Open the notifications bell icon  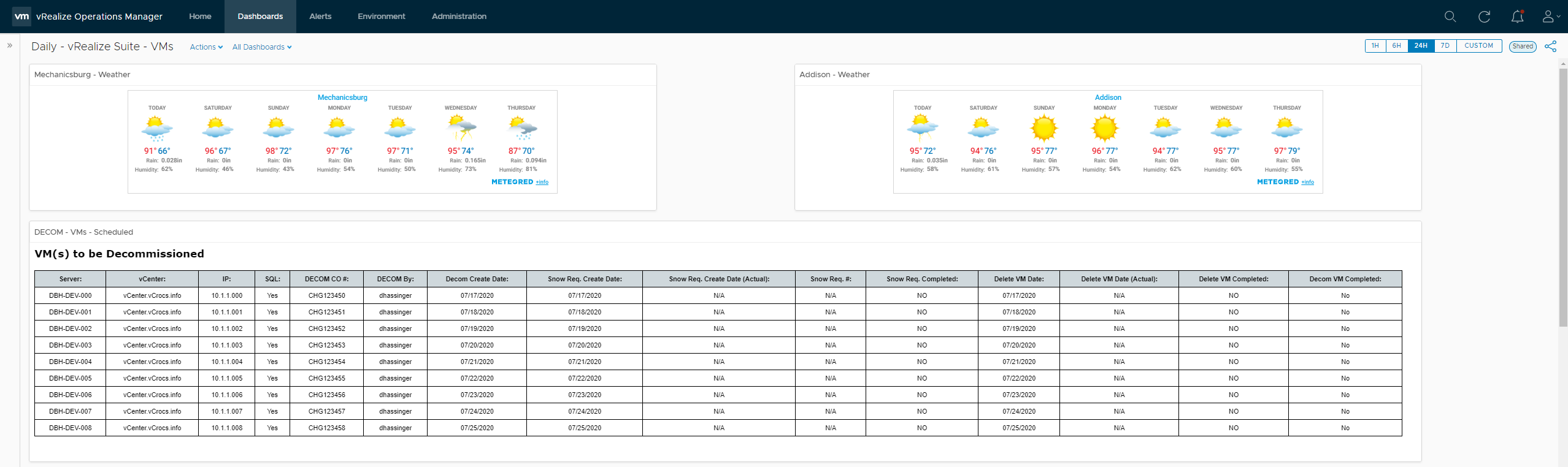pyautogui.click(x=1517, y=17)
